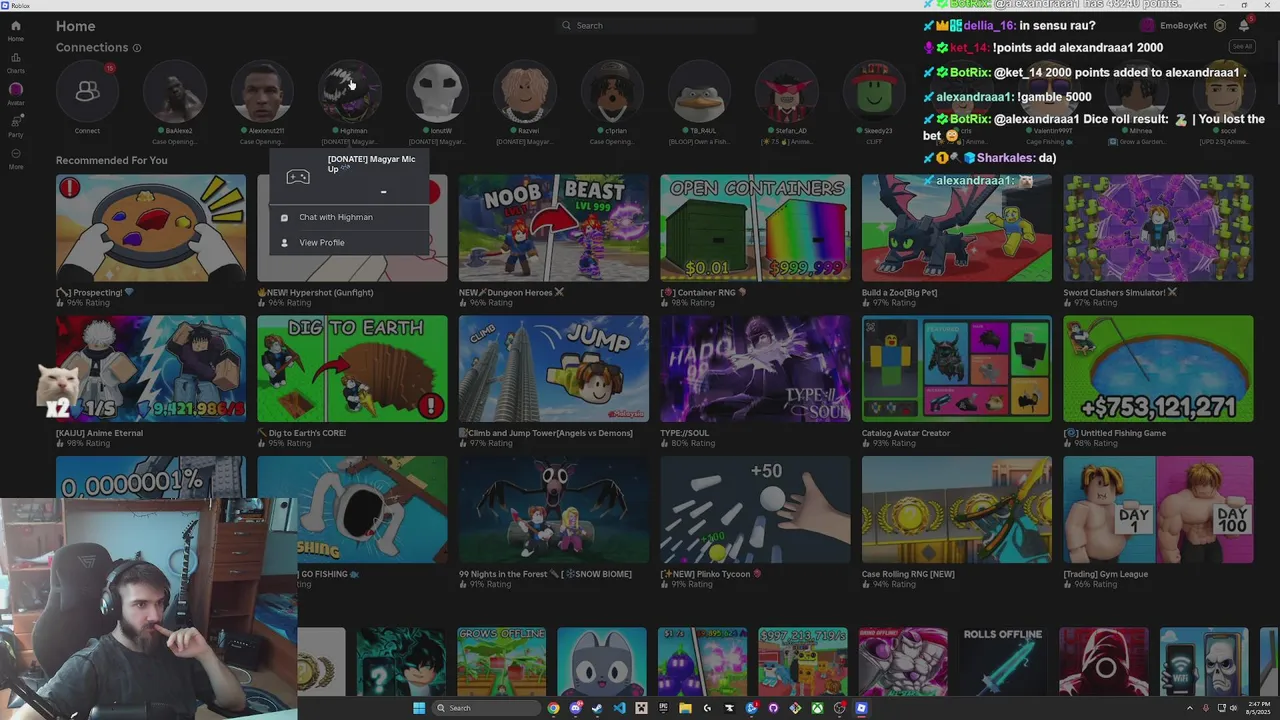Viewport: 1280px width, 720px height.
Task: Click the Windows taskbar Search box
Action: click(486, 708)
